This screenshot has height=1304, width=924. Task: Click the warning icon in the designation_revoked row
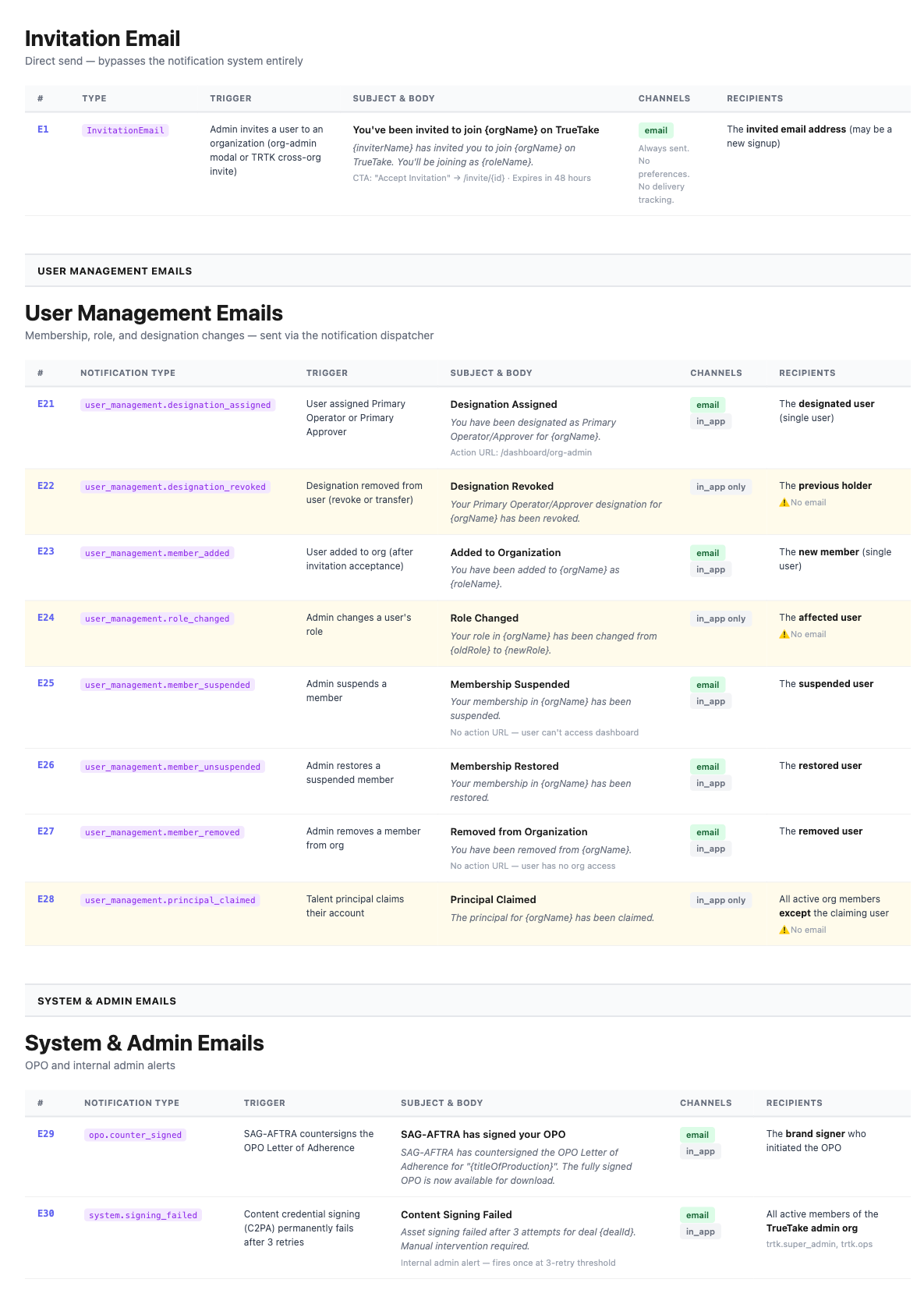[x=784, y=503]
